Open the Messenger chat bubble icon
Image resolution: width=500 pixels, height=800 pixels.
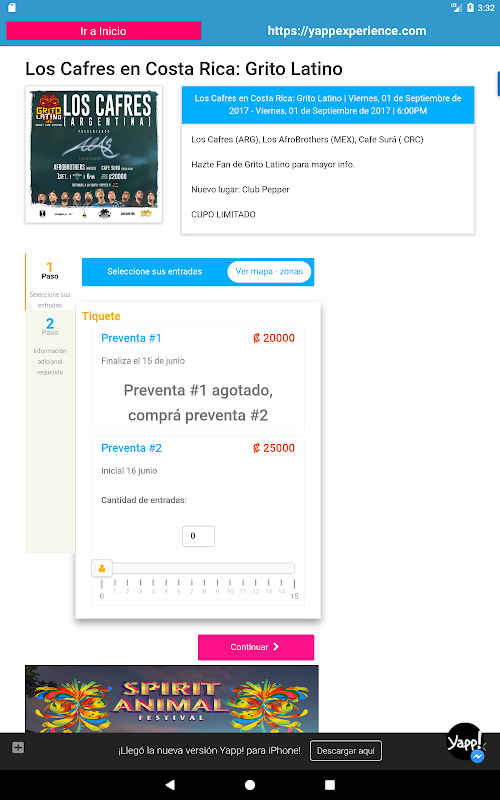tap(478, 756)
